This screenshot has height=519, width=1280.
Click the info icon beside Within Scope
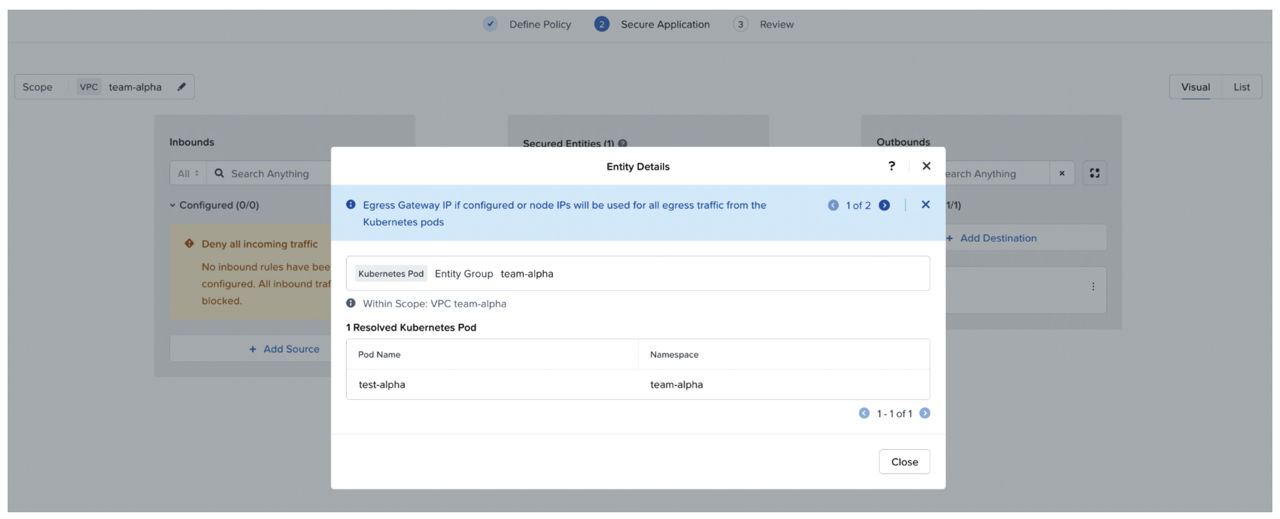click(x=351, y=303)
